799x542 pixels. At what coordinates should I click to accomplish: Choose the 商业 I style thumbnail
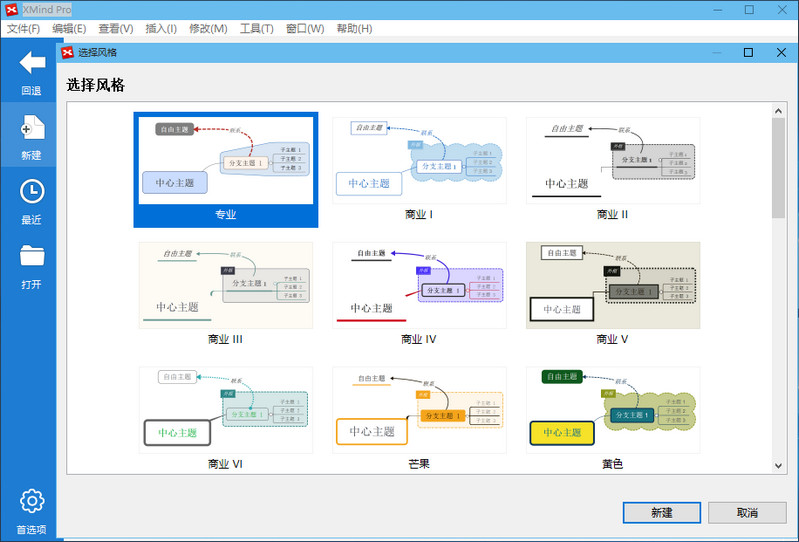click(x=419, y=160)
